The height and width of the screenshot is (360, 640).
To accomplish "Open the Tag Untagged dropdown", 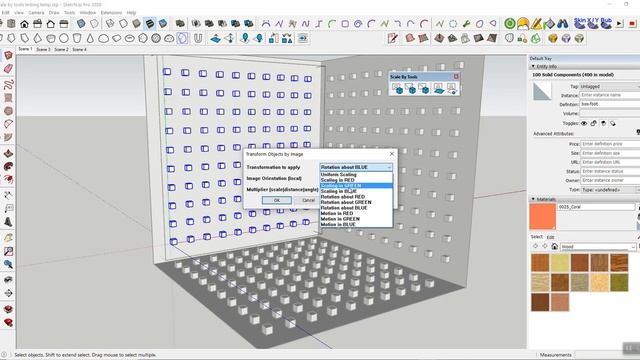I will point(610,87).
